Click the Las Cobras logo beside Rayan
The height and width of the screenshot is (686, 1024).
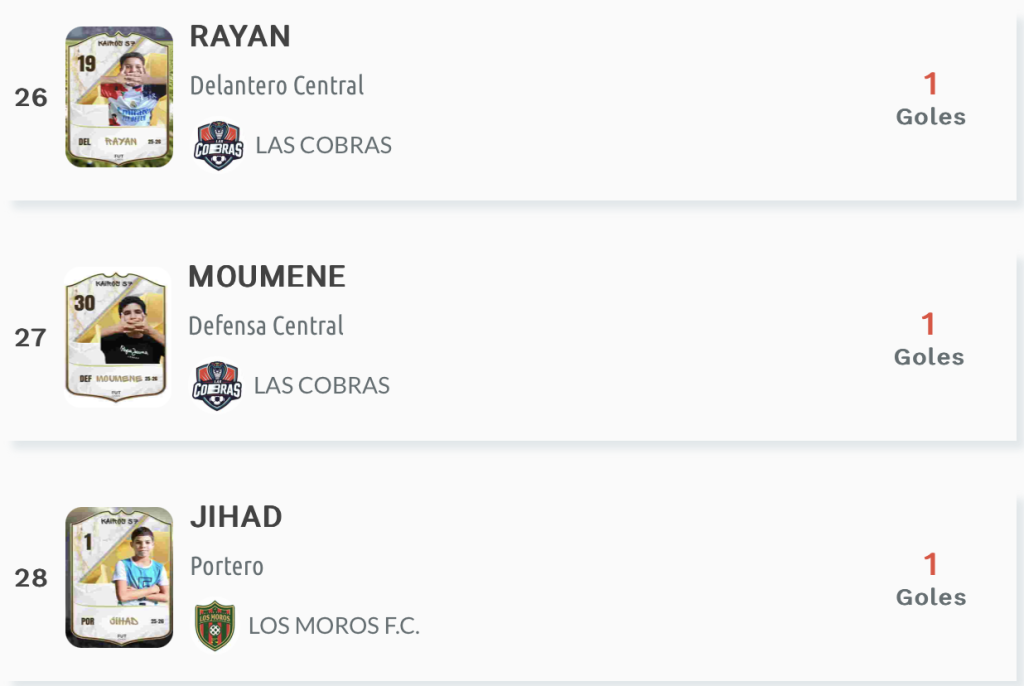point(218,145)
